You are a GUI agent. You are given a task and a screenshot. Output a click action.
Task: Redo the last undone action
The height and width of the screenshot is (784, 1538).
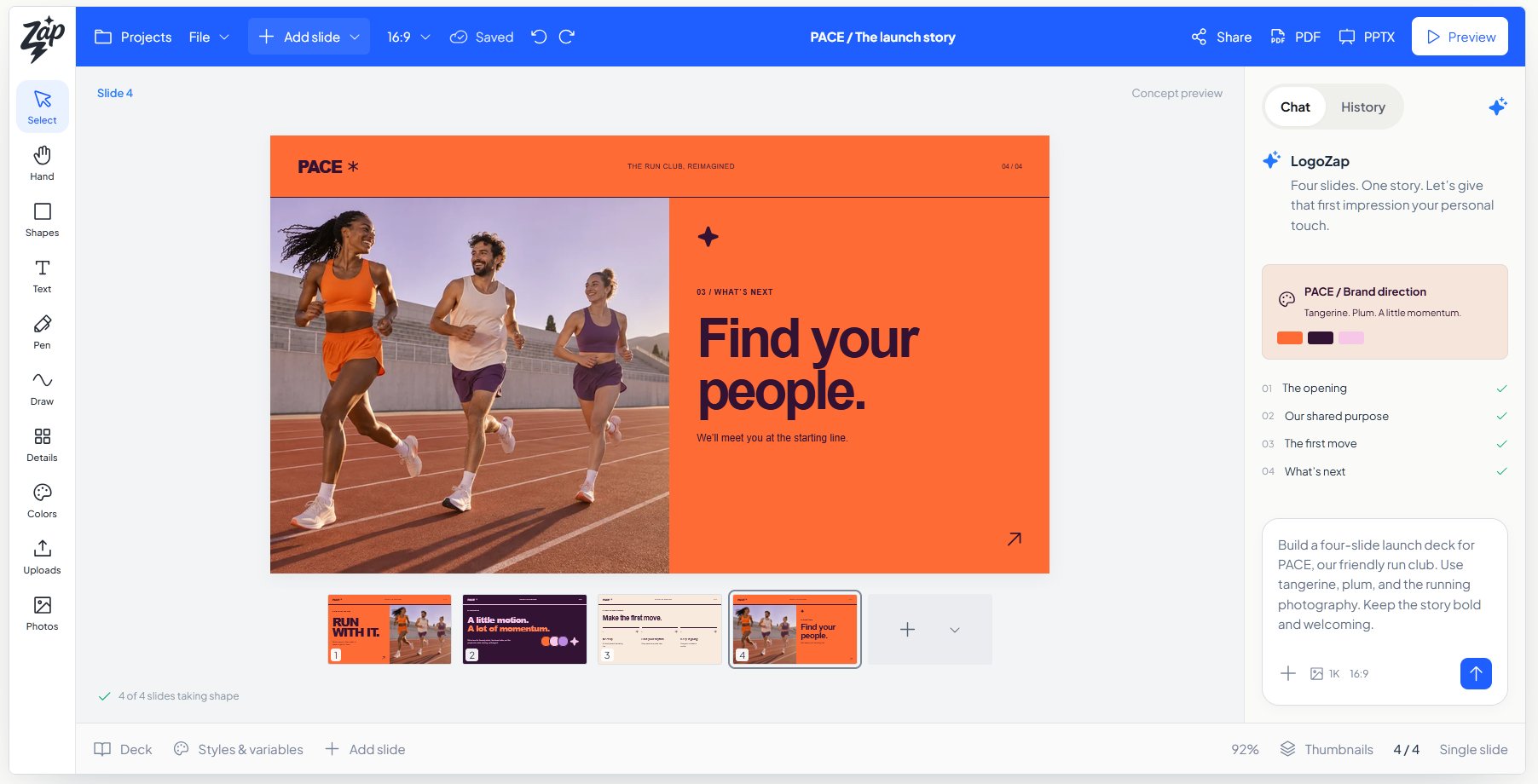567,37
